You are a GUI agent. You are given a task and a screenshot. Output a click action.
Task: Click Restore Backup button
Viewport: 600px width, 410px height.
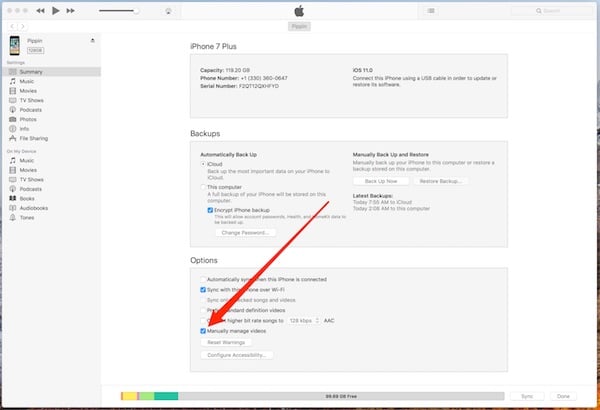[440, 181]
